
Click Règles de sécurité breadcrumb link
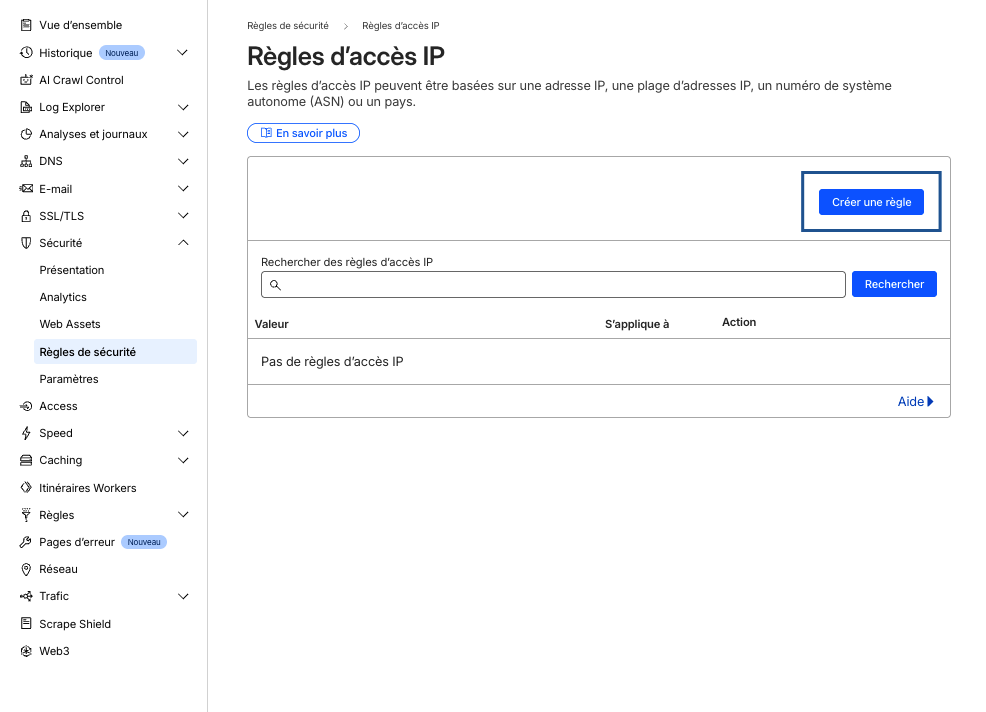[288, 26]
